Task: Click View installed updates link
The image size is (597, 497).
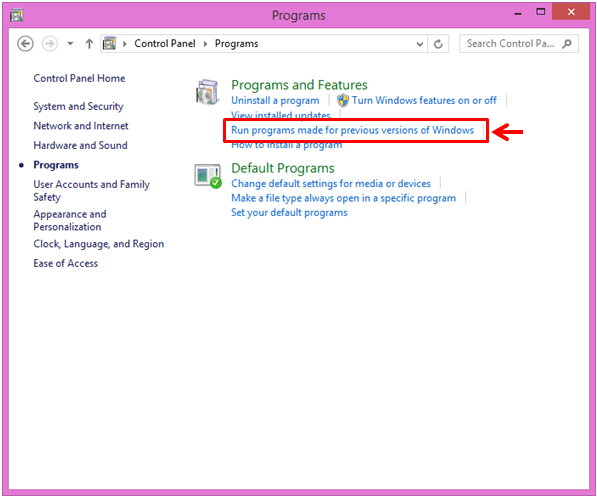Action: (281, 114)
